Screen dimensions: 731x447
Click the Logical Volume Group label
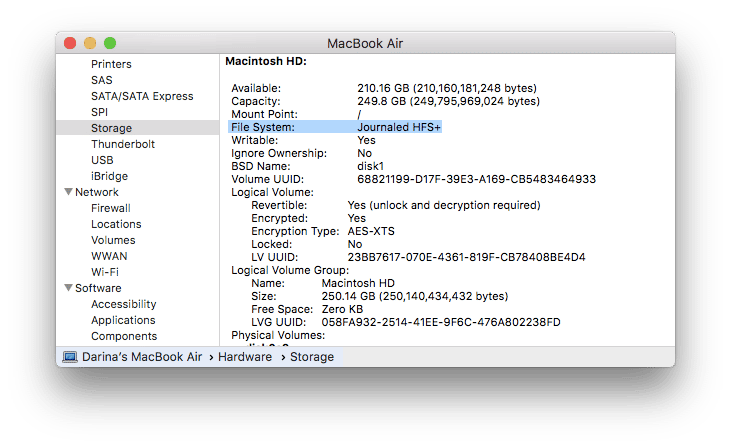290,270
